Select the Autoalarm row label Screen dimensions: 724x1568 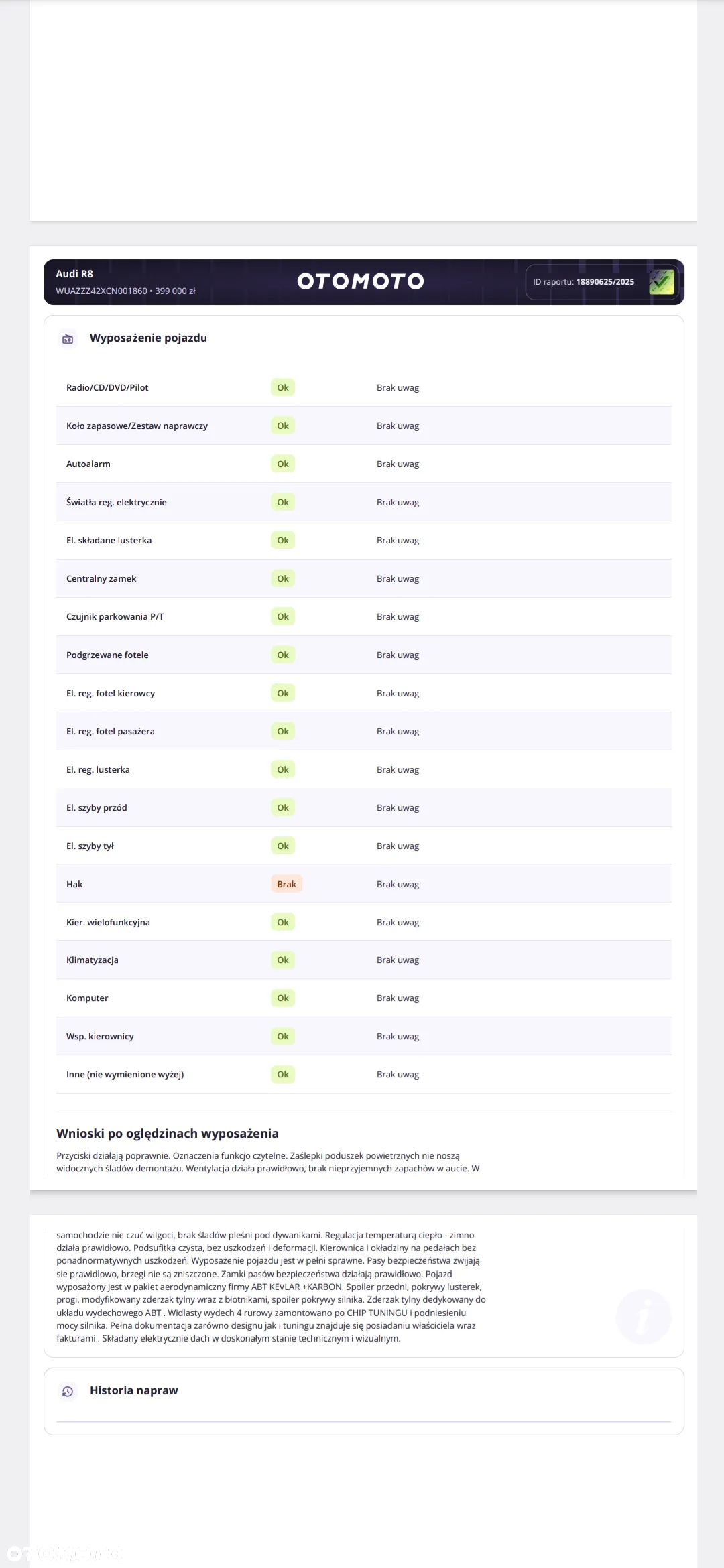[88, 464]
